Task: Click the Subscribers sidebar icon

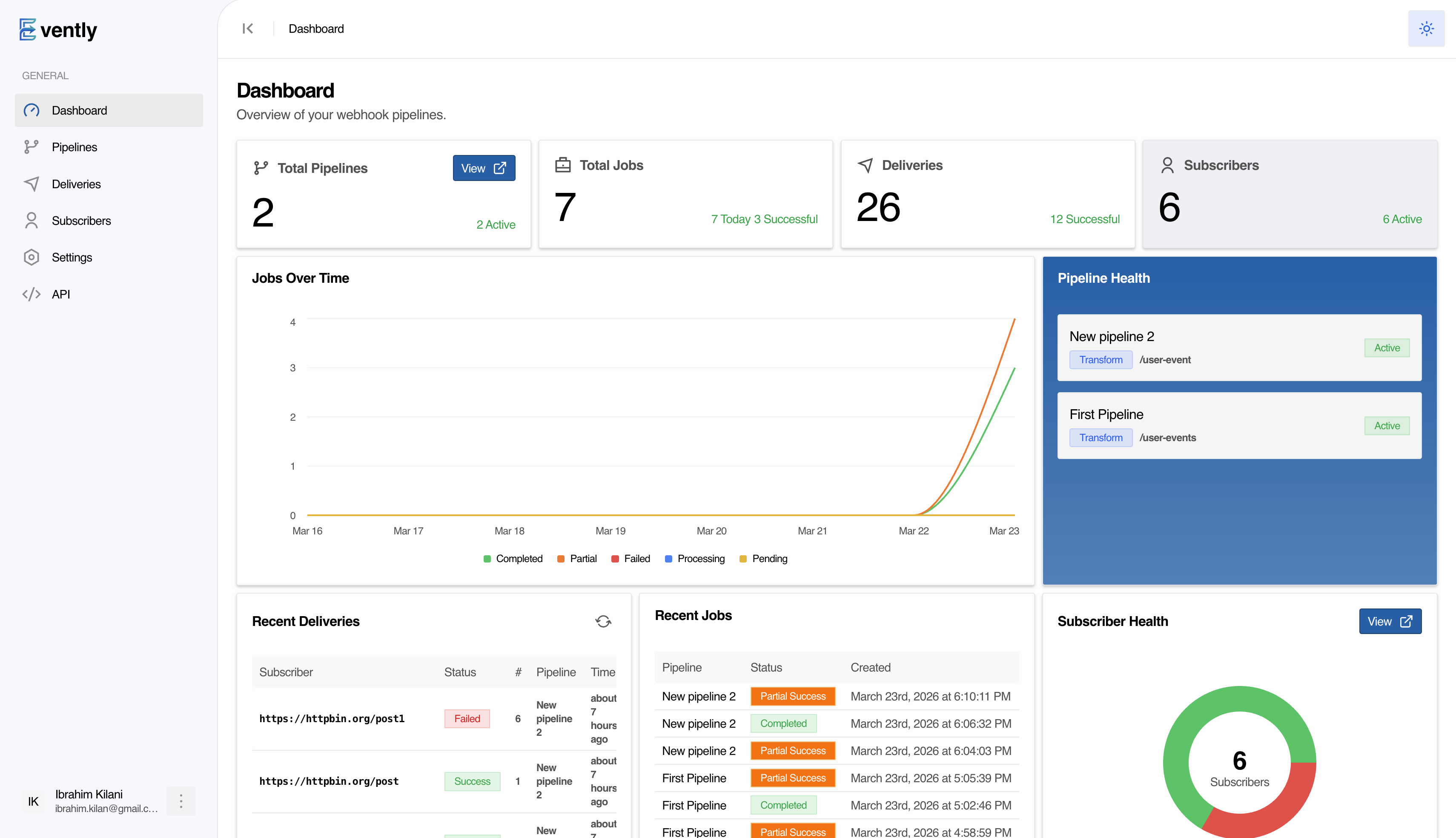Action: (x=32, y=221)
